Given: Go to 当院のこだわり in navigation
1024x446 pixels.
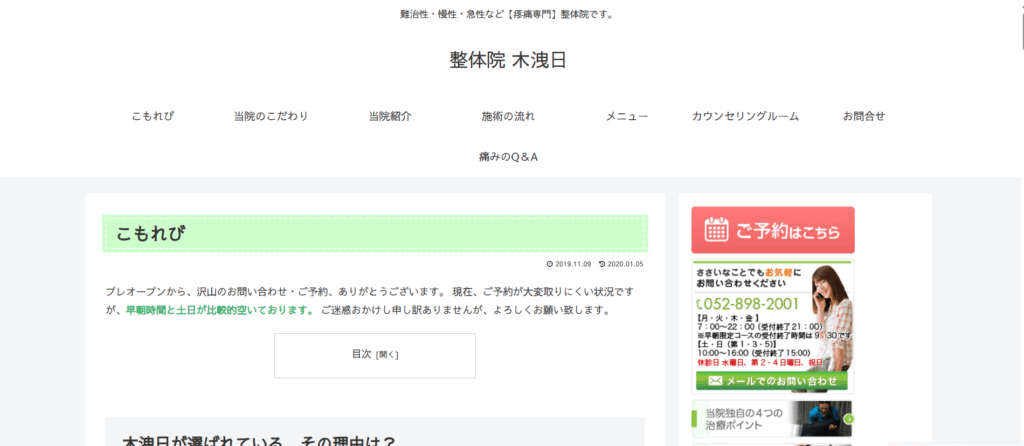Looking at the screenshot, I should click(x=271, y=116).
